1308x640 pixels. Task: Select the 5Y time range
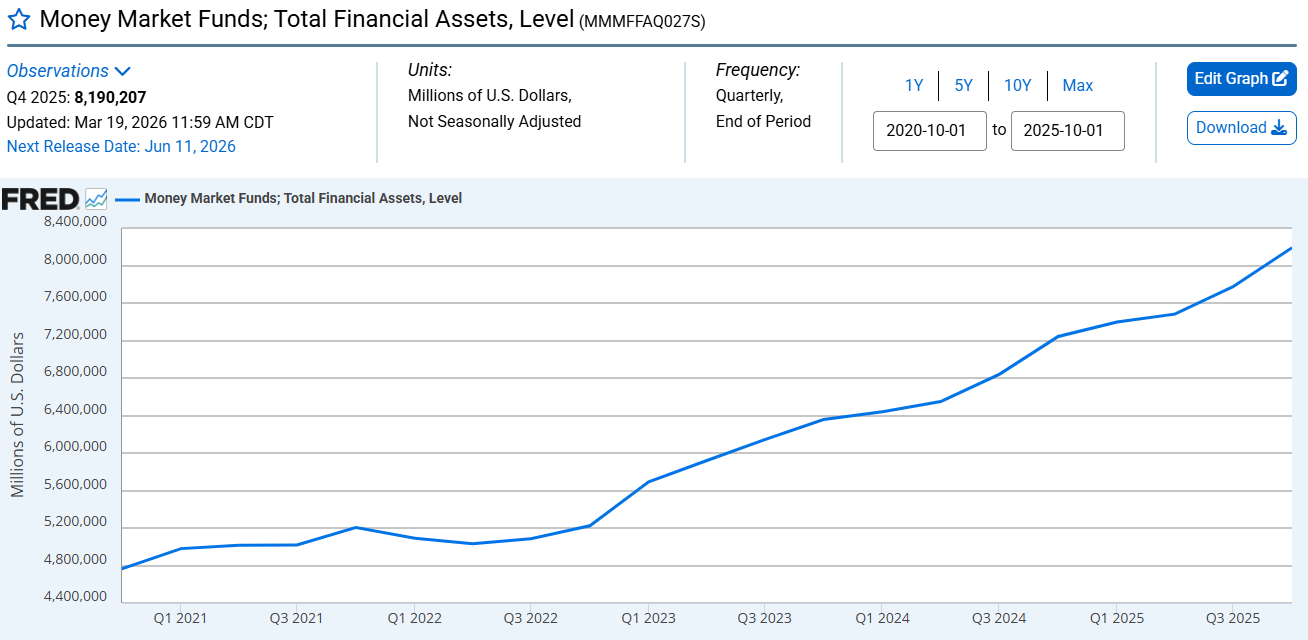[x=963, y=85]
